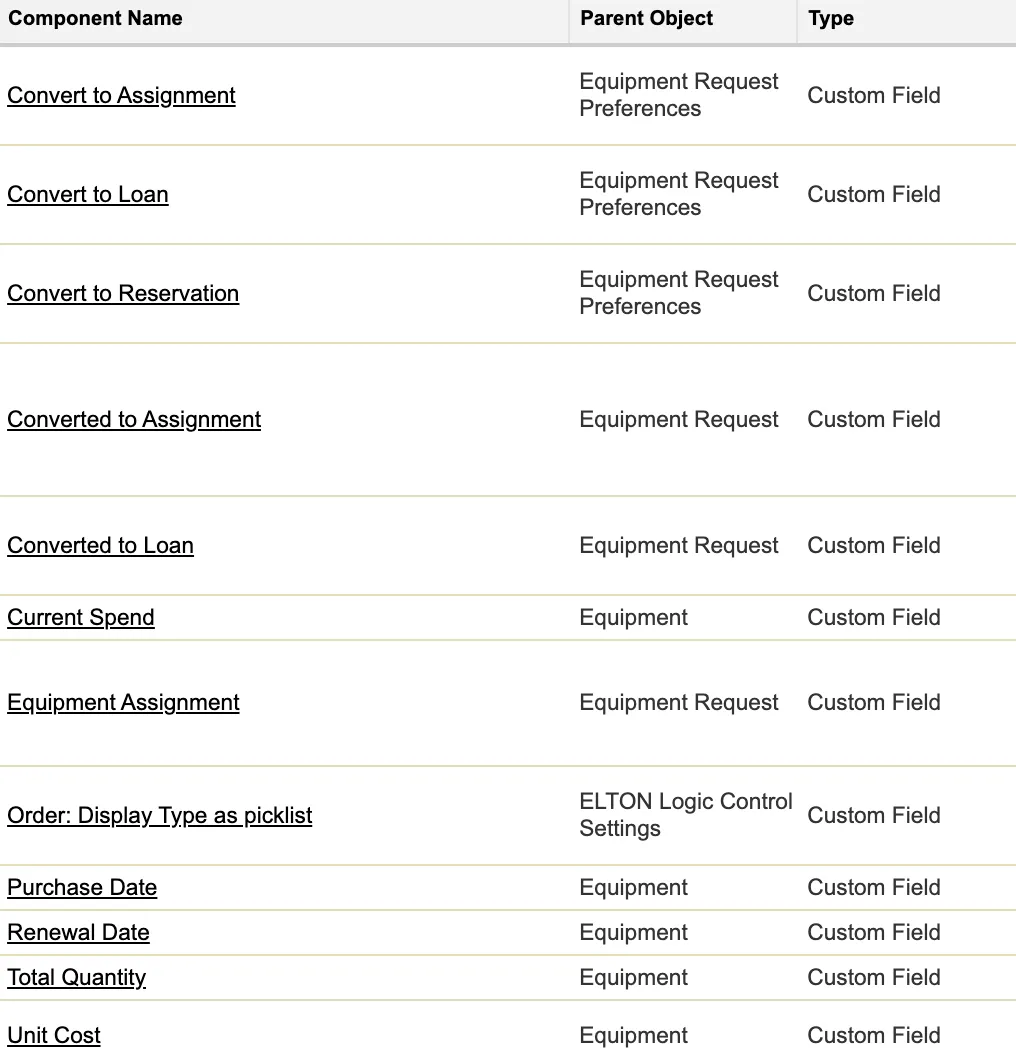Open Order: Display Type as picklist link
The height and width of the screenshot is (1056, 1016).
[160, 816]
